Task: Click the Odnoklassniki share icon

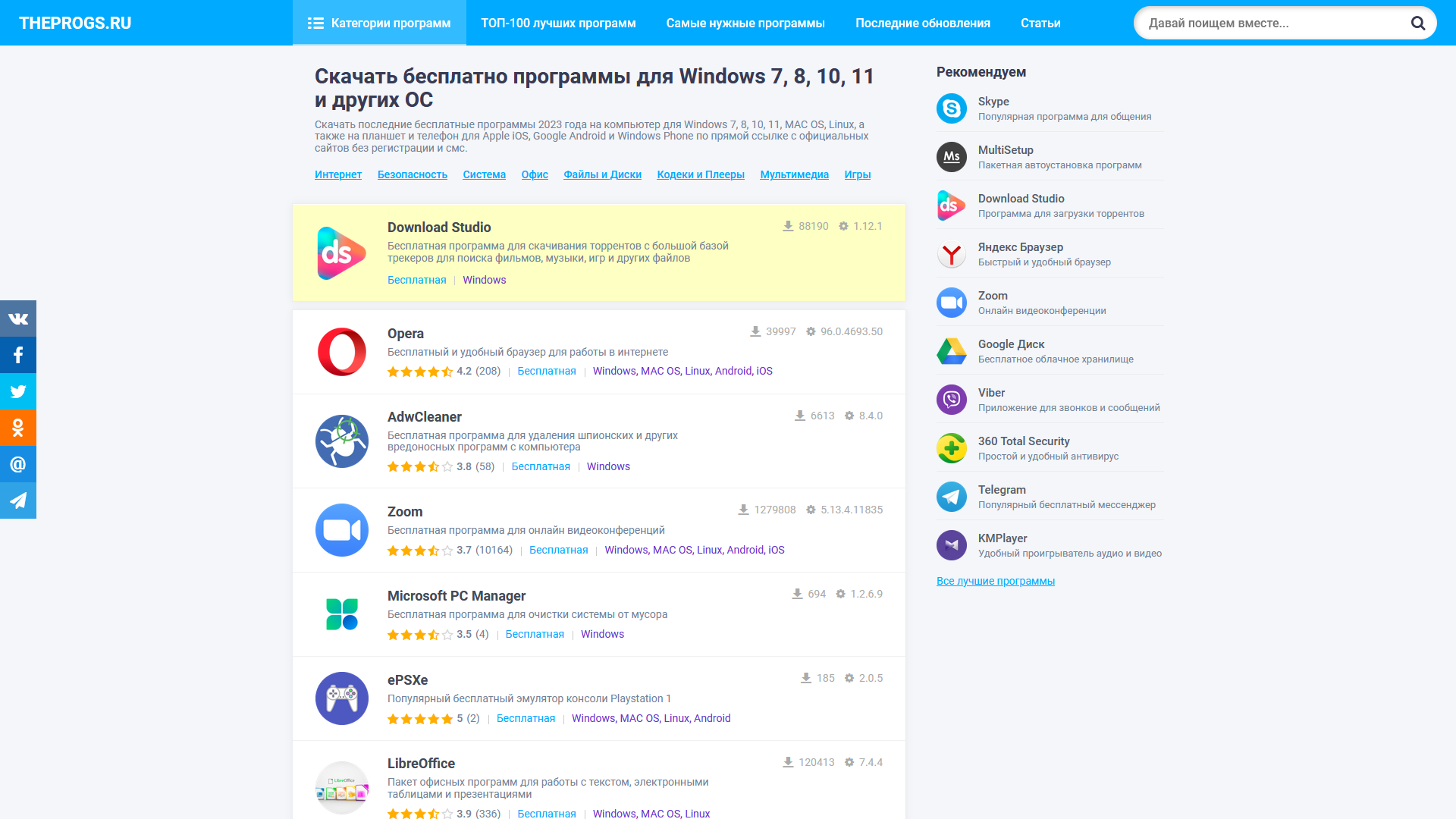Action: (18, 428)
